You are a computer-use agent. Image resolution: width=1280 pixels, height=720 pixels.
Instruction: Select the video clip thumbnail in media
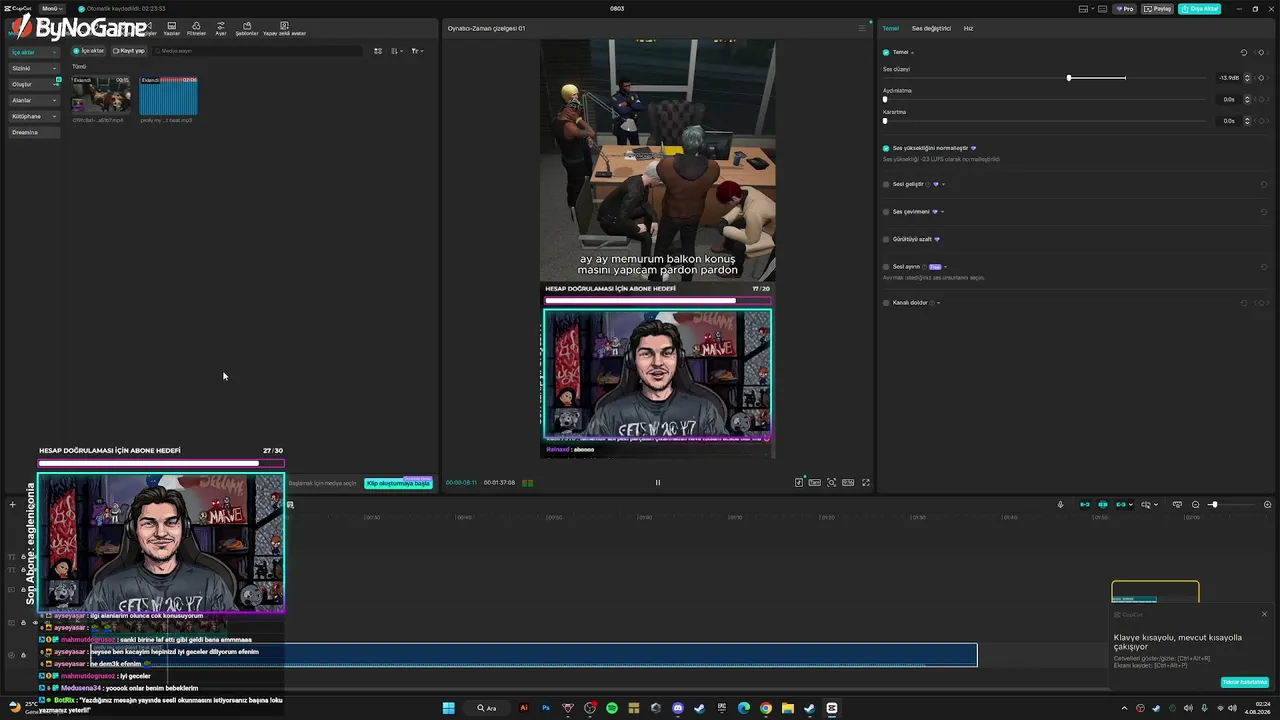pos(101,96)
